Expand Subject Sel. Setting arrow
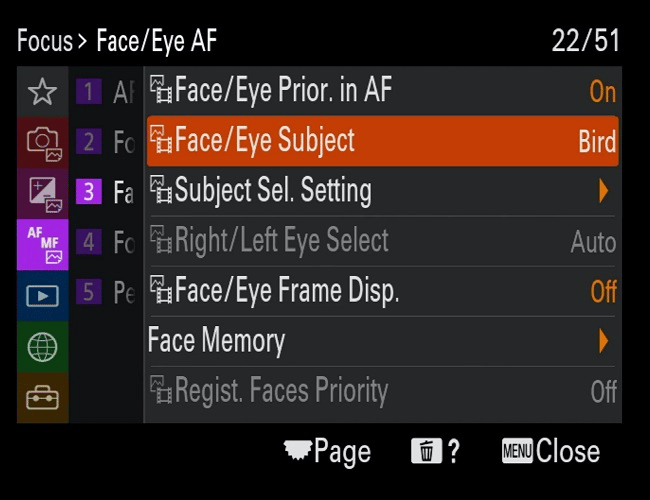 604,191
